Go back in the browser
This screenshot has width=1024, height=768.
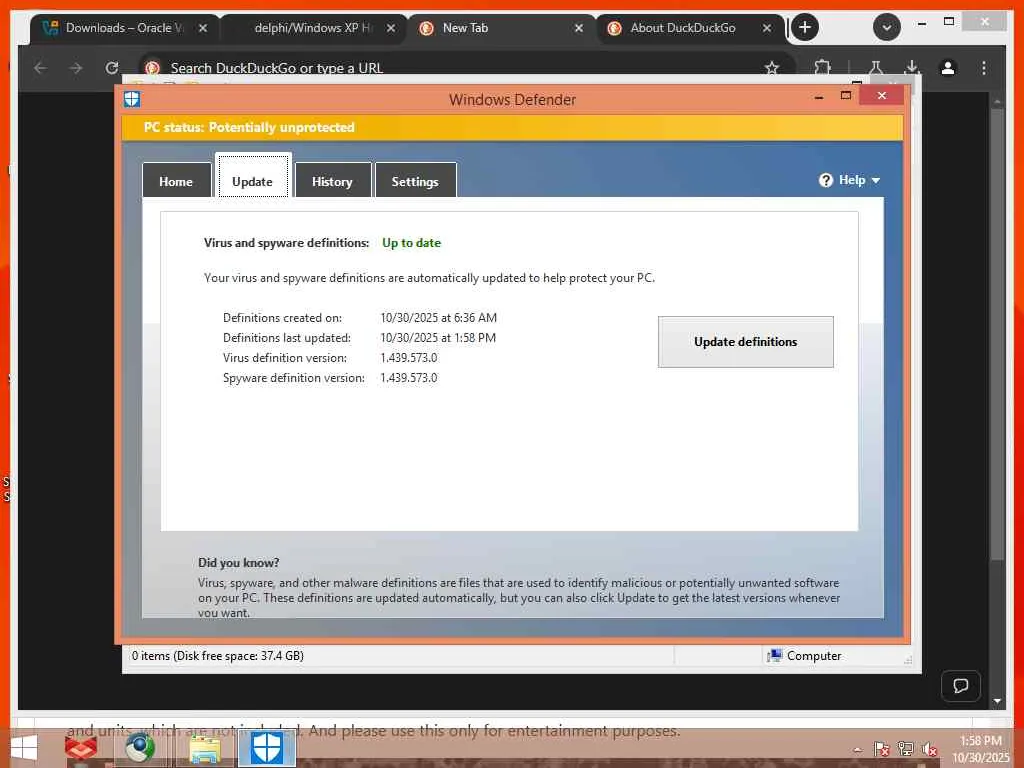(x=40, y=68)
